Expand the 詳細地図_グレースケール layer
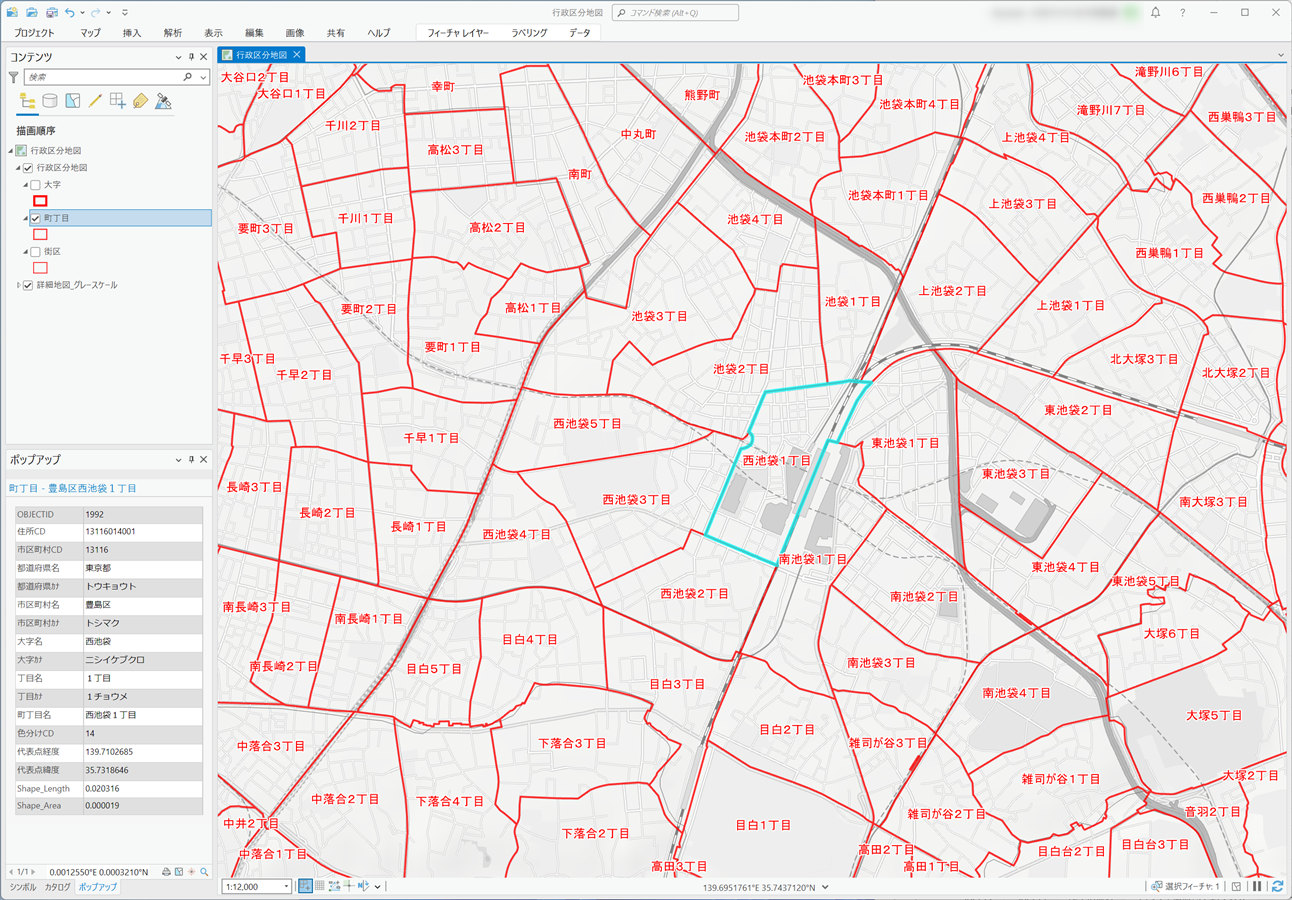The height and width of the screenshot is (900, 1292). pos(19,285)
